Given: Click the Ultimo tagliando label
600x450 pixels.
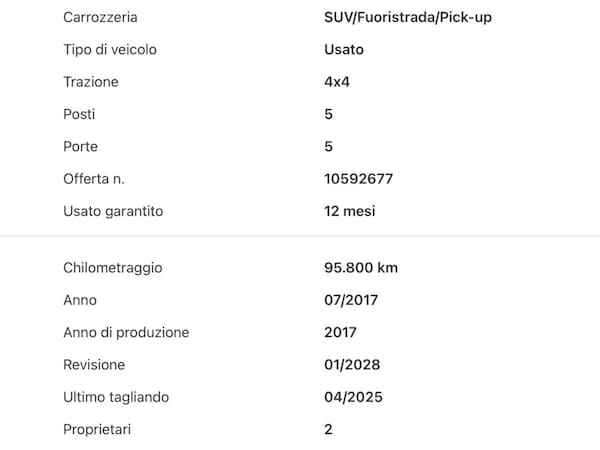Looking at the screenshot, I should 116,397.
